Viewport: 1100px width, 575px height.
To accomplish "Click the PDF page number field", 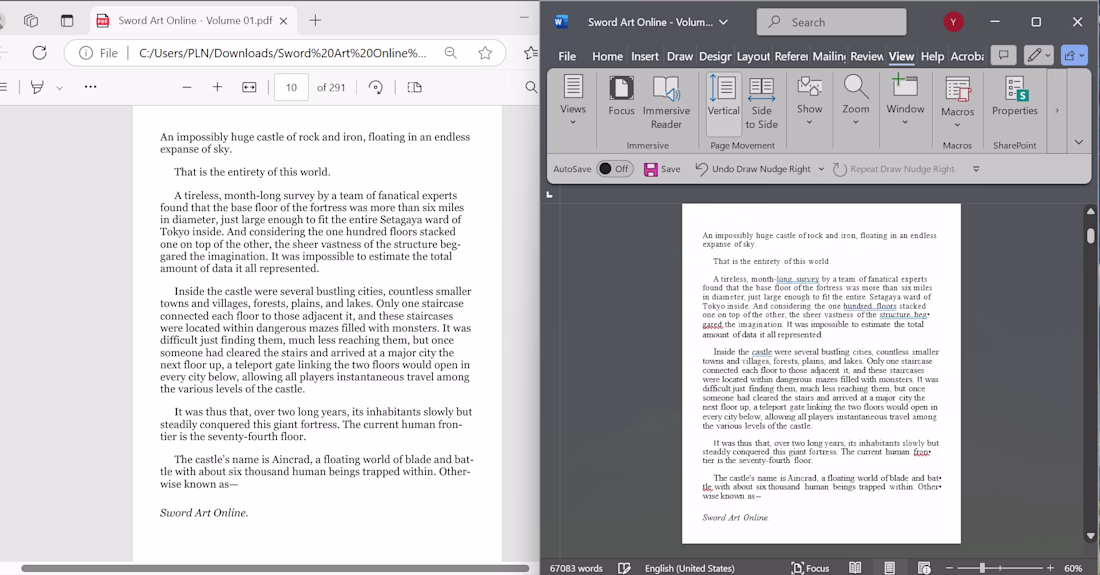I will click(291, 88).
